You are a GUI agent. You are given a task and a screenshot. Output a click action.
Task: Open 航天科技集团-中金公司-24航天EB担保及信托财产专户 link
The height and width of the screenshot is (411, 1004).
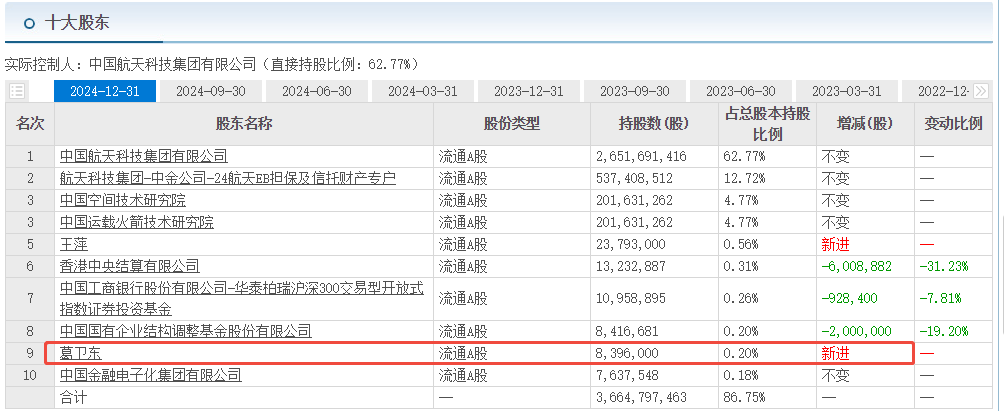click(227, 178)
